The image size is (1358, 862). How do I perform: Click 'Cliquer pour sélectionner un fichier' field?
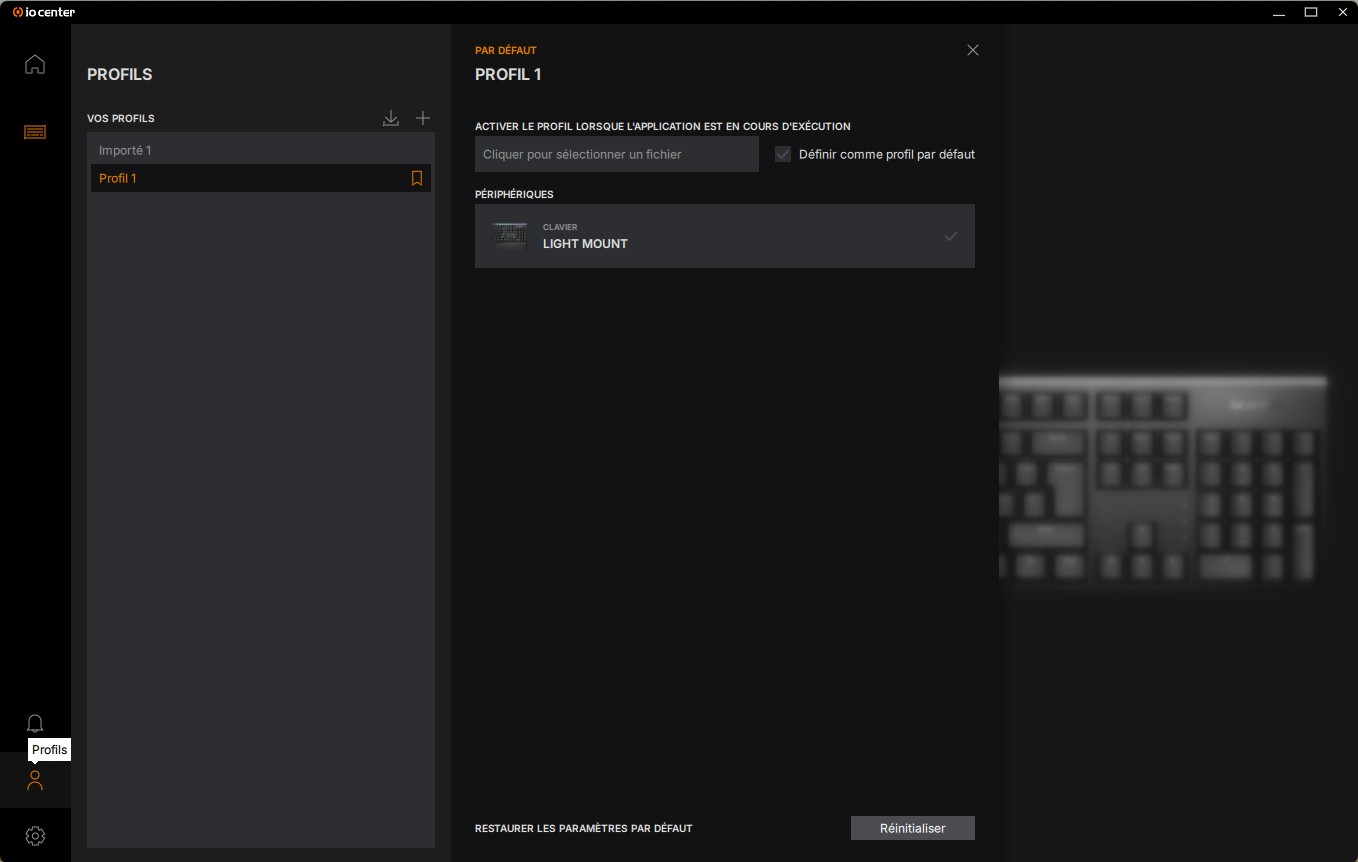click(x=616, y=154)
